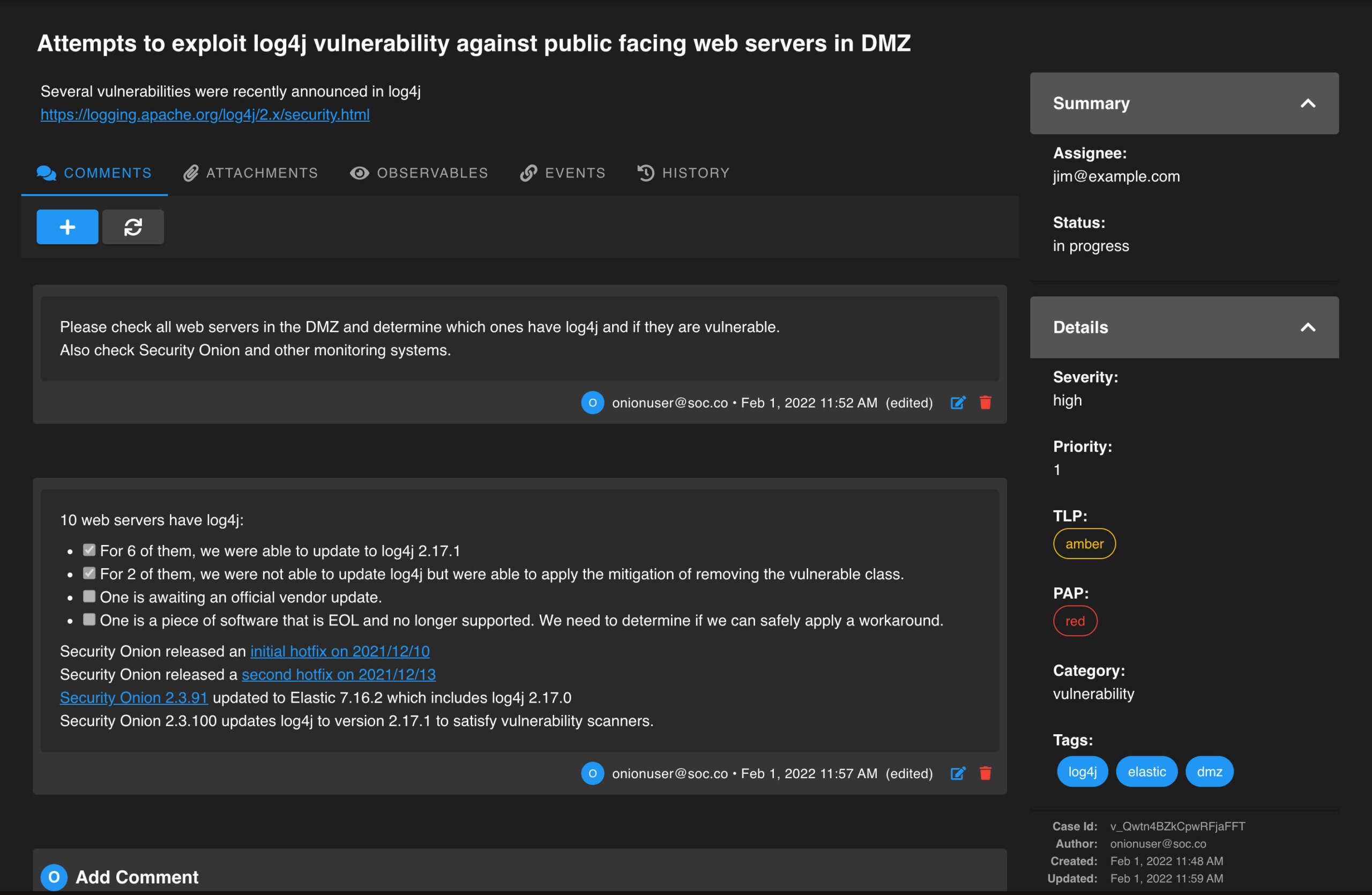Click the refresh comments icon button
Screen dimensions: 1372x895
(x=133, y=227)
